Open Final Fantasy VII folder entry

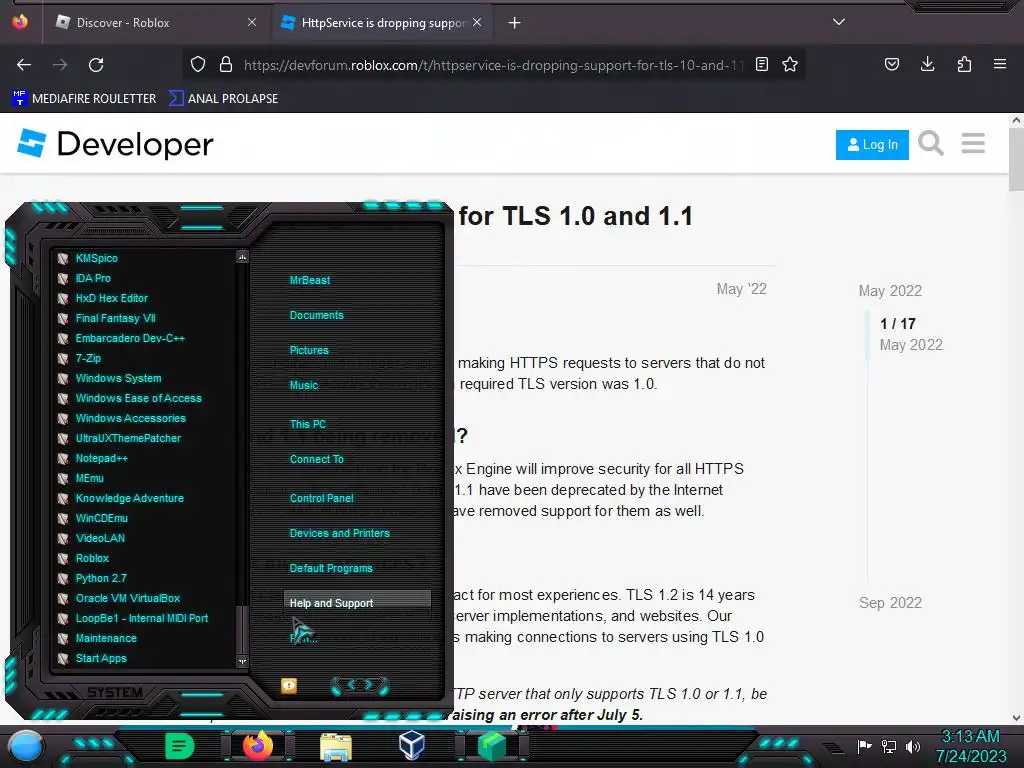click(116, 318)
